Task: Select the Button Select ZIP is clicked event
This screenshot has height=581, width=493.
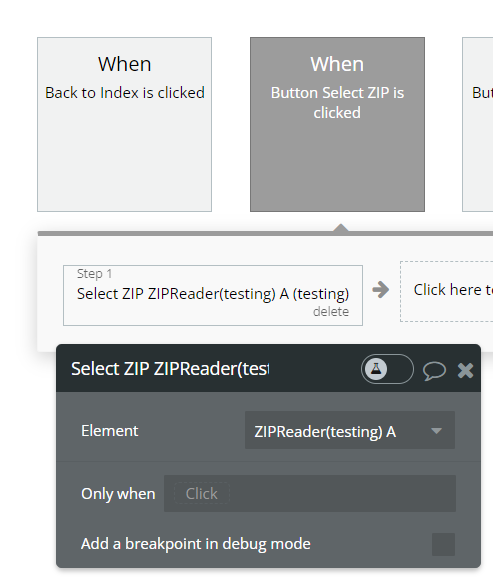Action: pyautogui.click(x=337, y=124)
